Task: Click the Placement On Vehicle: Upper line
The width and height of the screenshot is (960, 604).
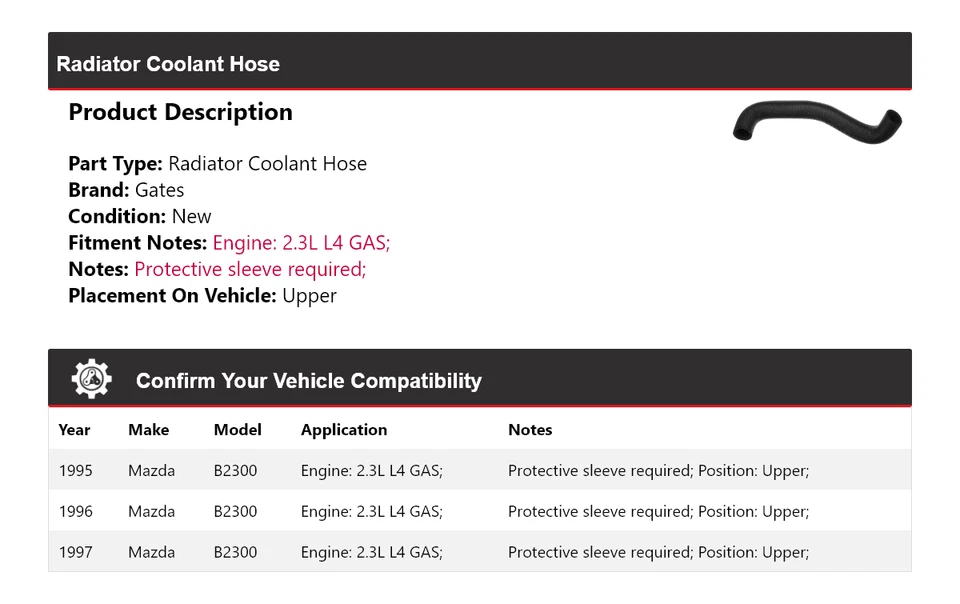Action: click(x=202, y=295)
